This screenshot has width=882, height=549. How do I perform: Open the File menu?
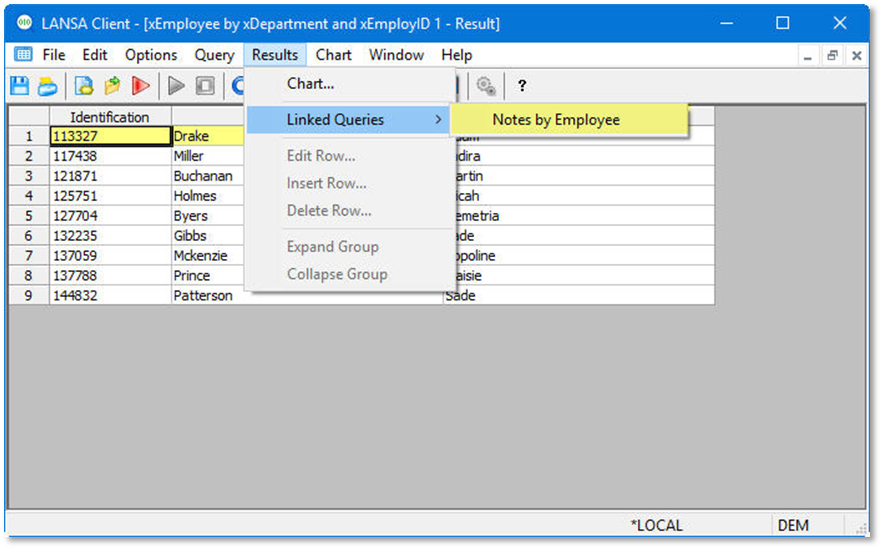pos(54,55)
